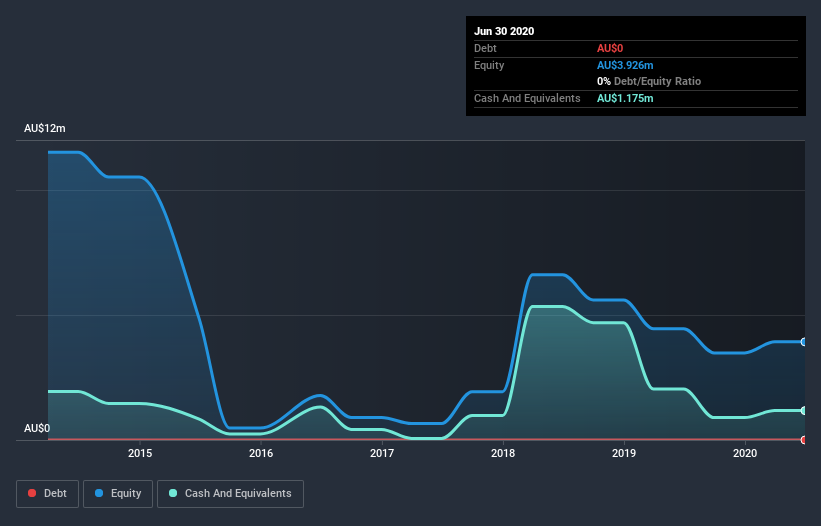Toggle Cash And Equivalents legend button
Viewport: 821px width, 526px height.
point(230,494)
